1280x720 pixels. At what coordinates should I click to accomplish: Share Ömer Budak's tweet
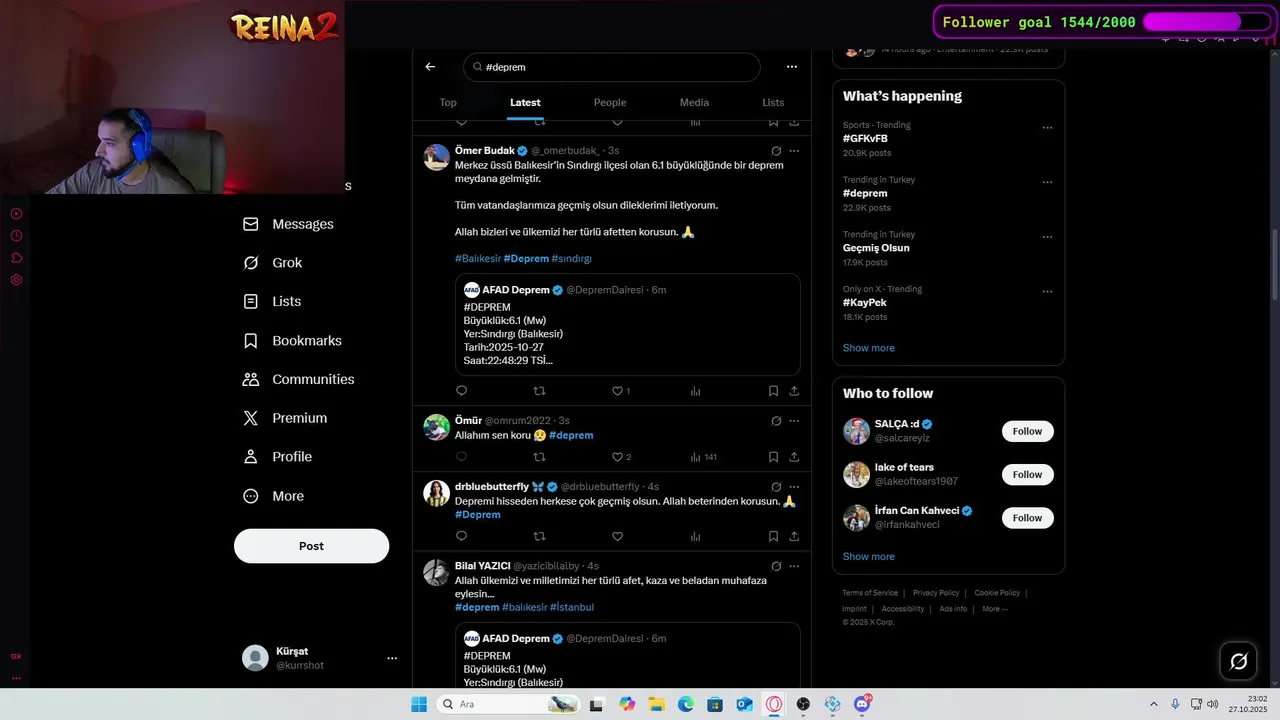click(x=794, y=391)
